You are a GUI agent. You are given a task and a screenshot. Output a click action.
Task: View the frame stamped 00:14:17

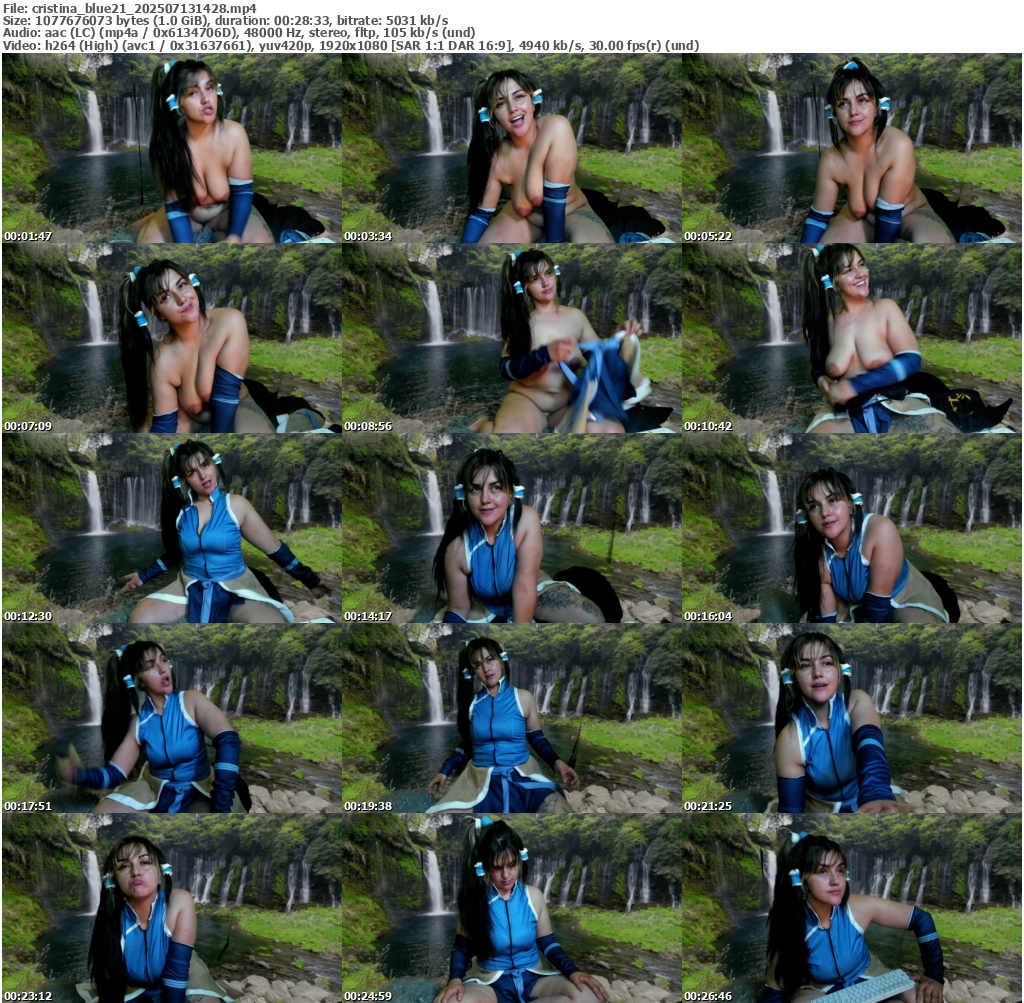511,528
